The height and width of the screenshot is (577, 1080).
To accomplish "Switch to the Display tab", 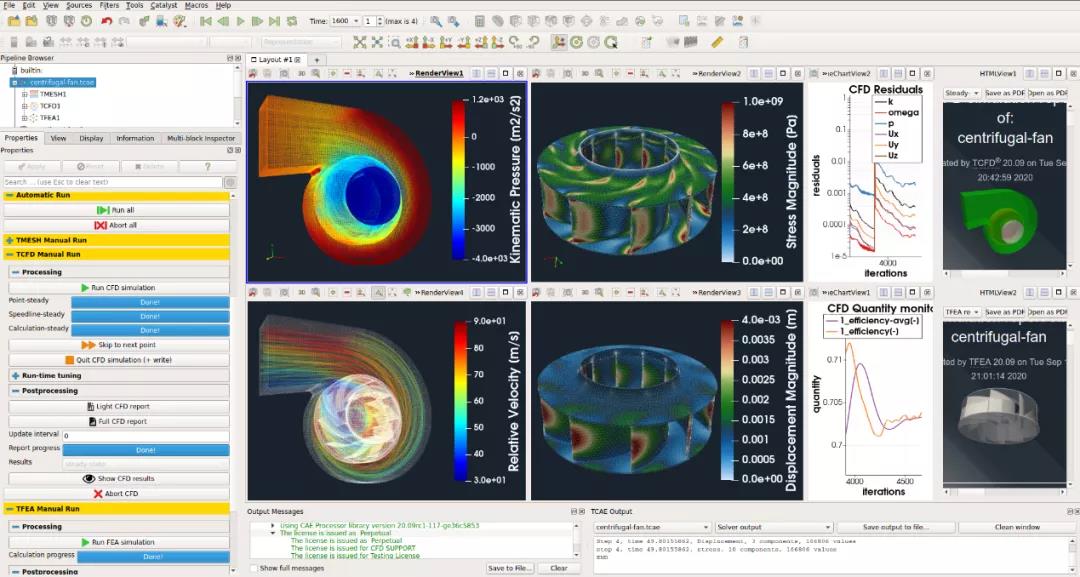I will pos(91,138).
